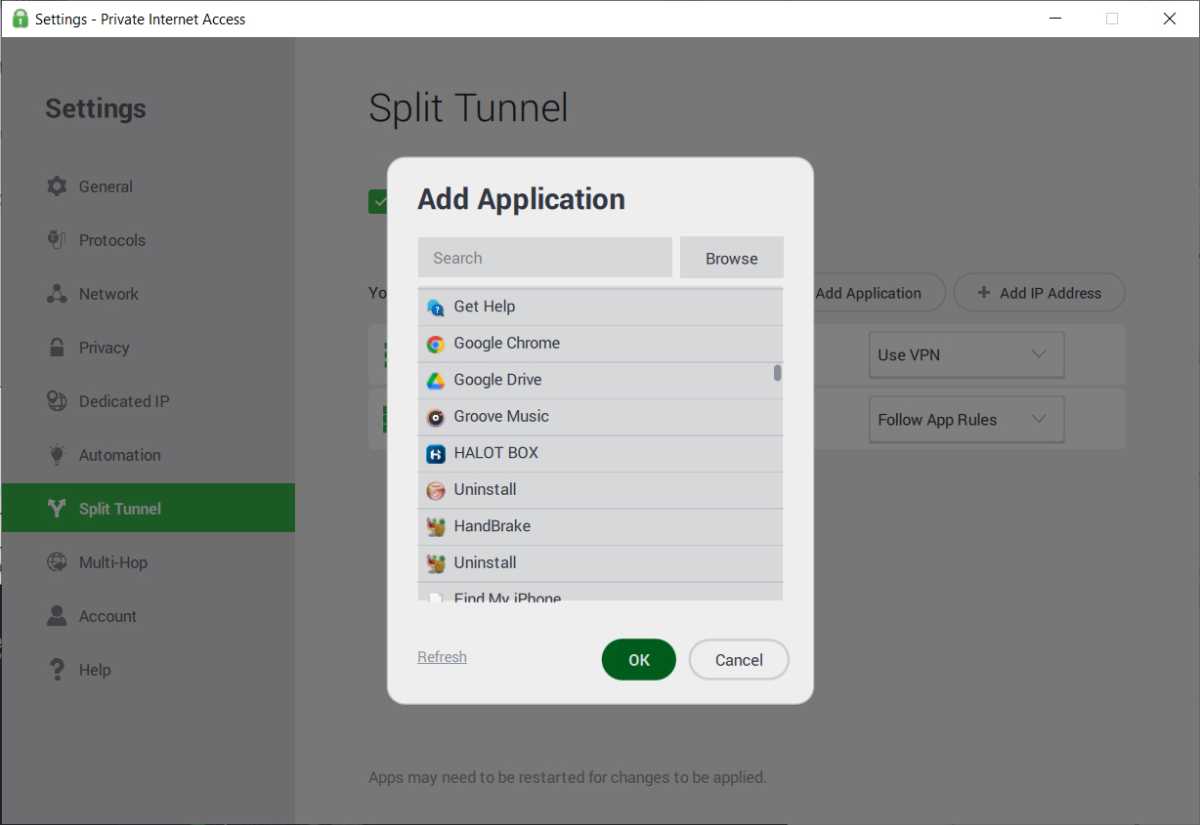
Task: Choose the HandBrake app icon
Action: click(x=435, y=526)
